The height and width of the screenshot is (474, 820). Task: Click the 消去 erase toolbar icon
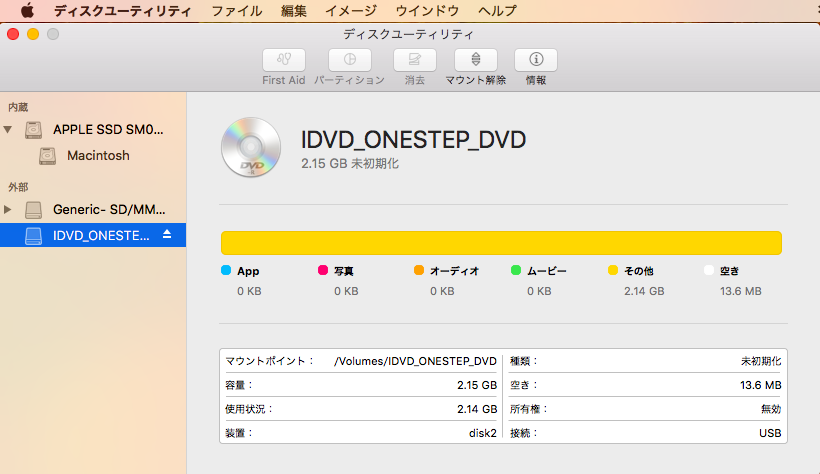click(415, 60)
